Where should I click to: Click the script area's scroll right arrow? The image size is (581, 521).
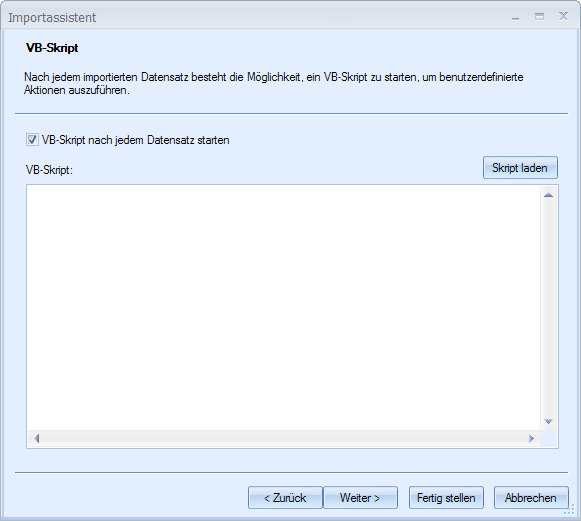[531, 439]
